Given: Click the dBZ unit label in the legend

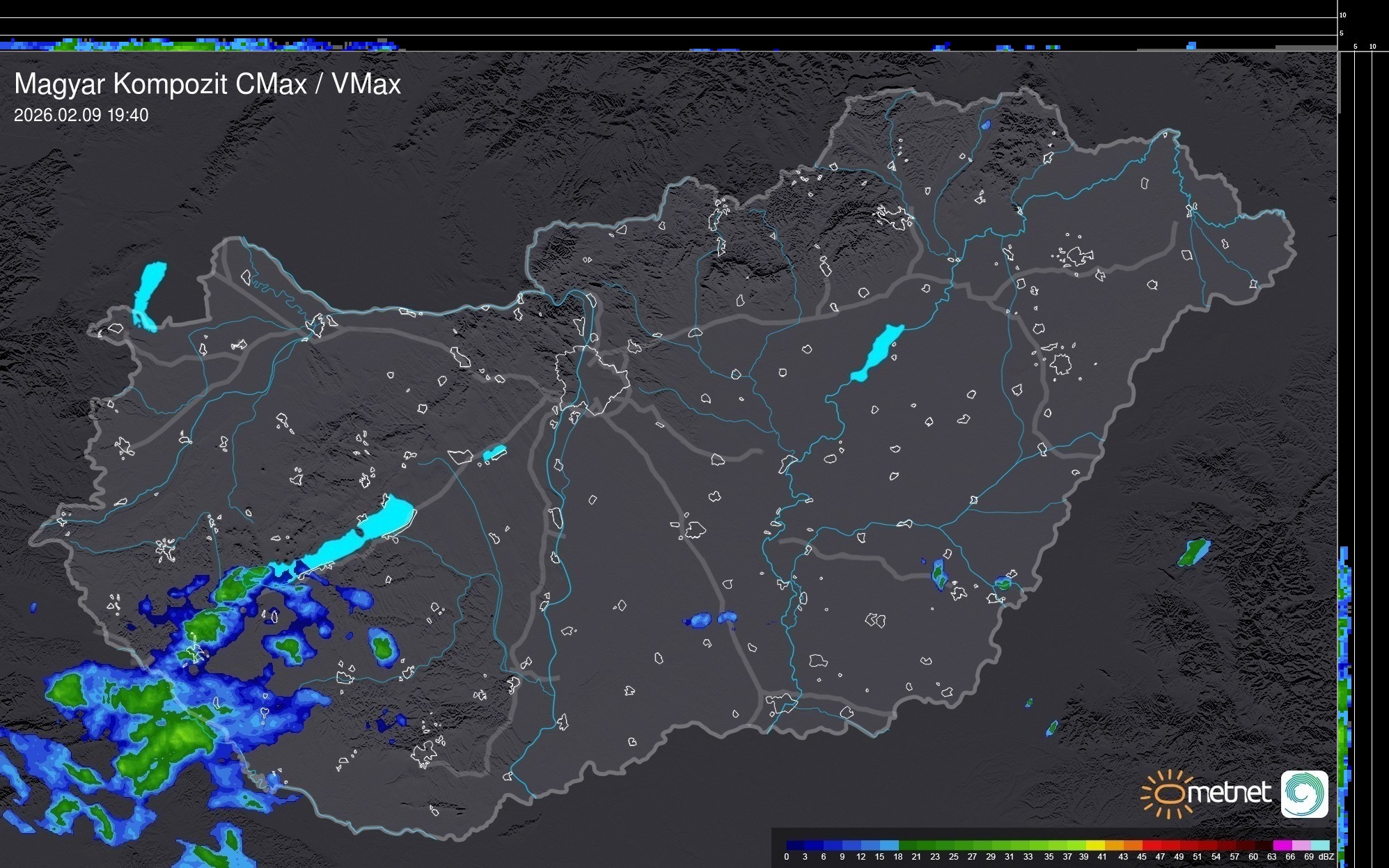Looking at the screenshot, I should 1326,857.
